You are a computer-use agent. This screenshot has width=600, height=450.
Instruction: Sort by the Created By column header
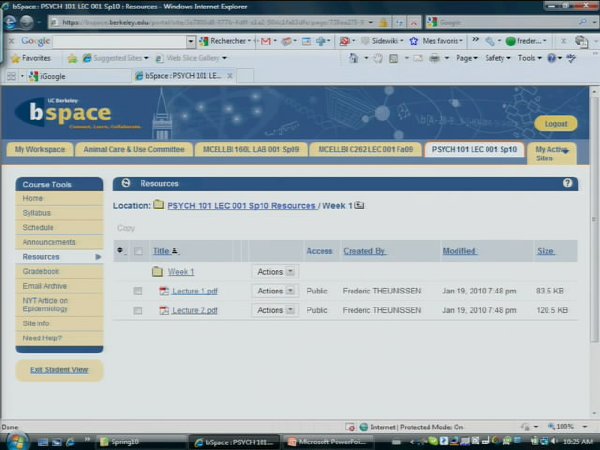click(364, 251)
